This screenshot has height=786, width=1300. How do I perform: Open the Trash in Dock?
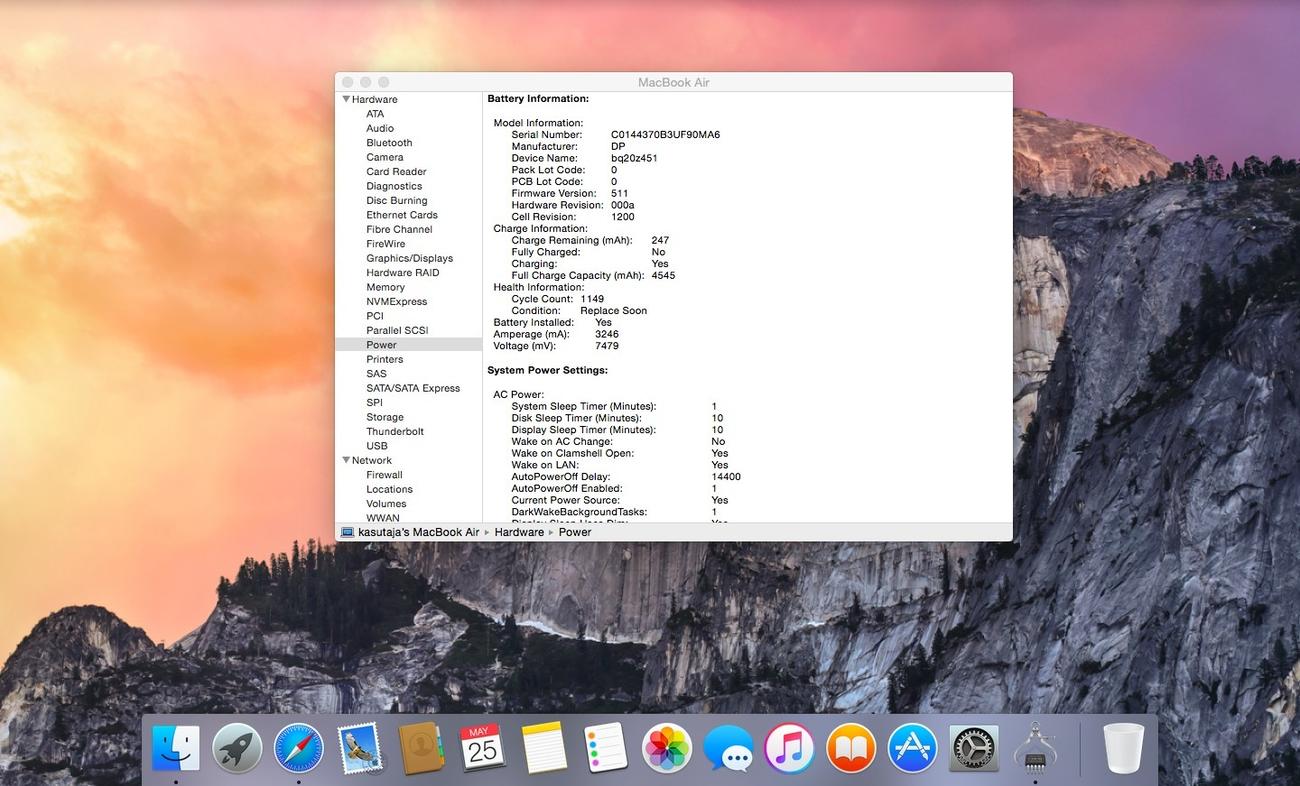(1123, 748)
